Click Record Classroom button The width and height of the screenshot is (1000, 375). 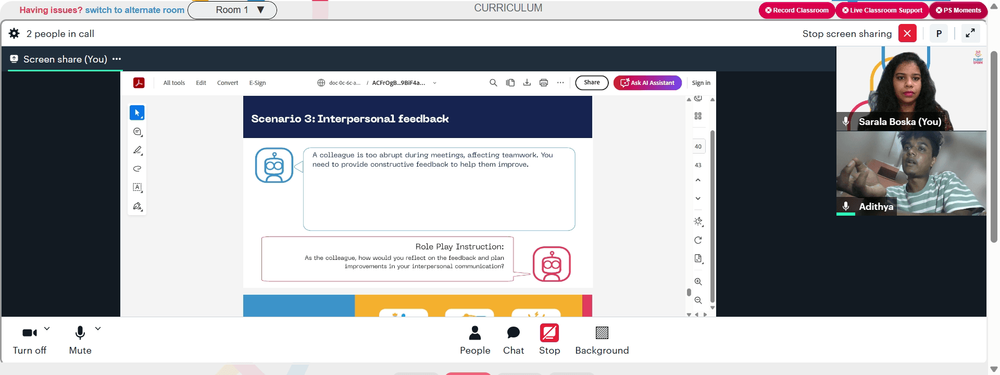797,10
